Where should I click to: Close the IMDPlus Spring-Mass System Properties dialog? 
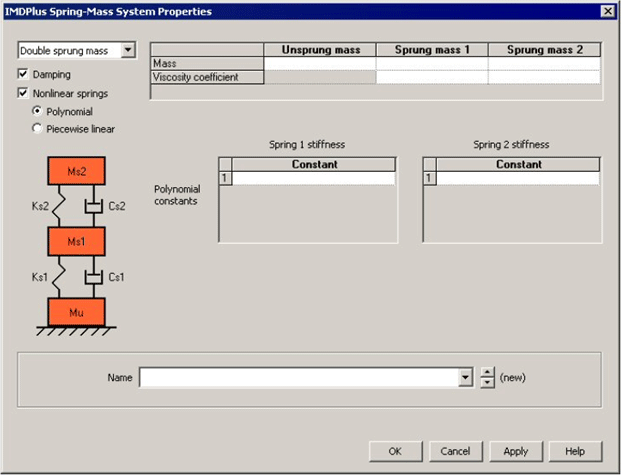pos(608,11)
